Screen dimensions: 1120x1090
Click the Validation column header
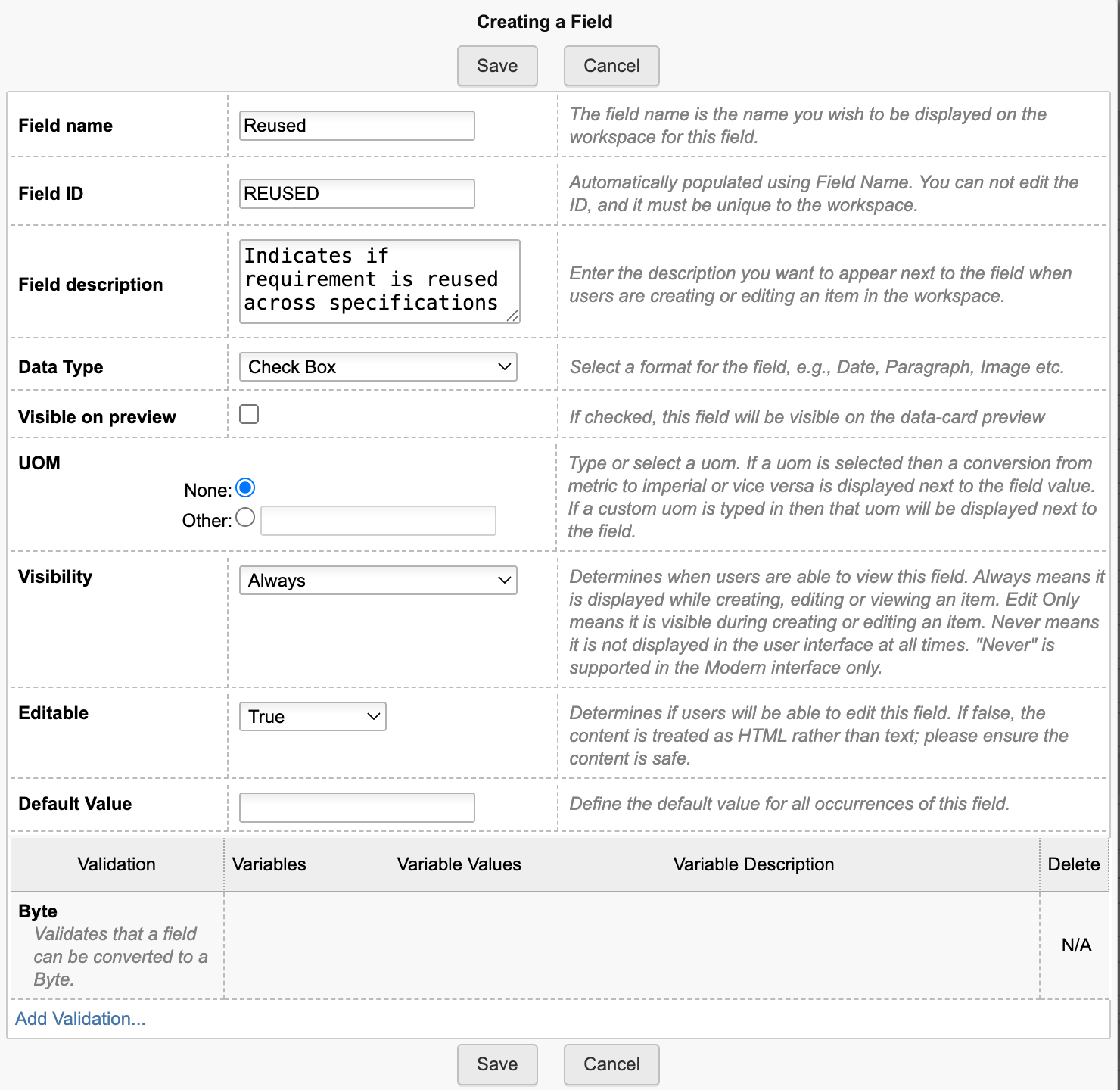point(117,864)
